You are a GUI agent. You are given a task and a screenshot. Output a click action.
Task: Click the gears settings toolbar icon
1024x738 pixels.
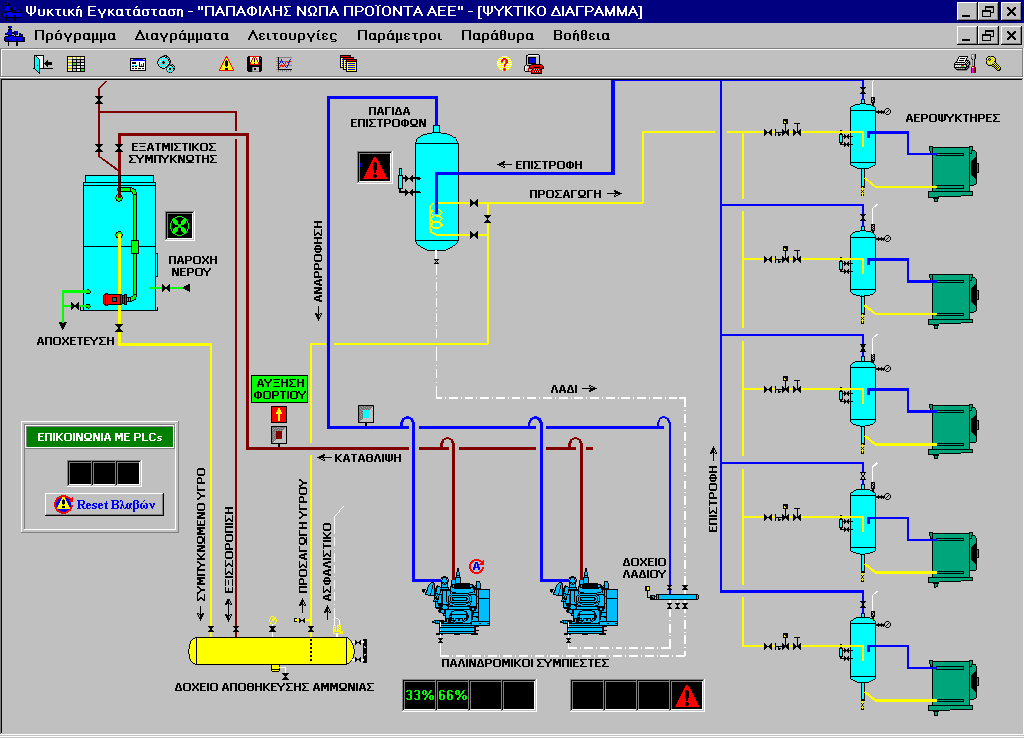point(166,64)
